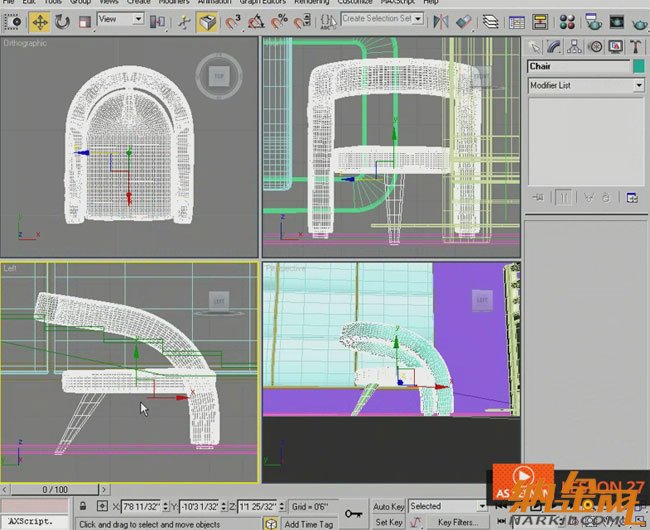Click the Key Filters button
The height and width of the screenshot is (530, 650).
click(457, 522)
